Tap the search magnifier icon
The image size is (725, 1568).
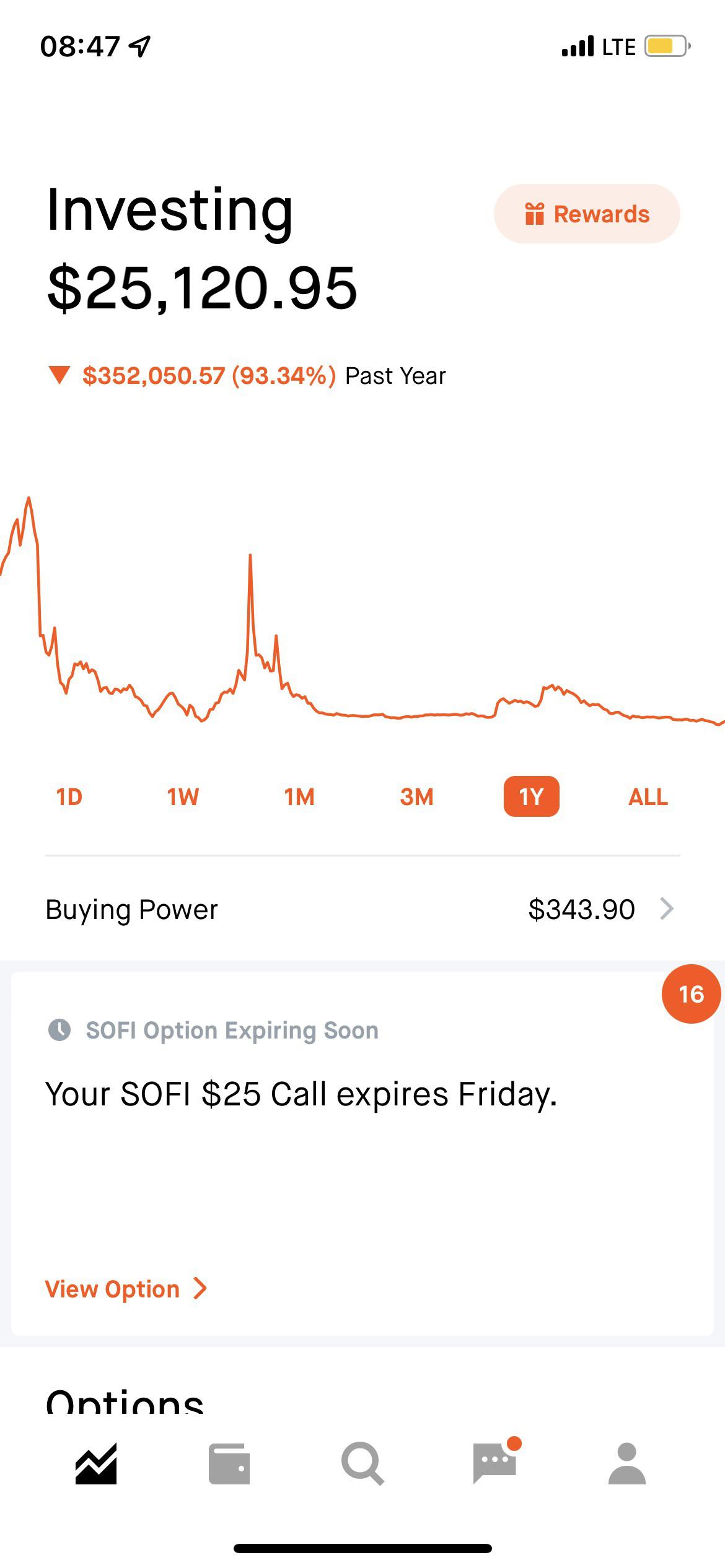click(x=362, y=1464)
